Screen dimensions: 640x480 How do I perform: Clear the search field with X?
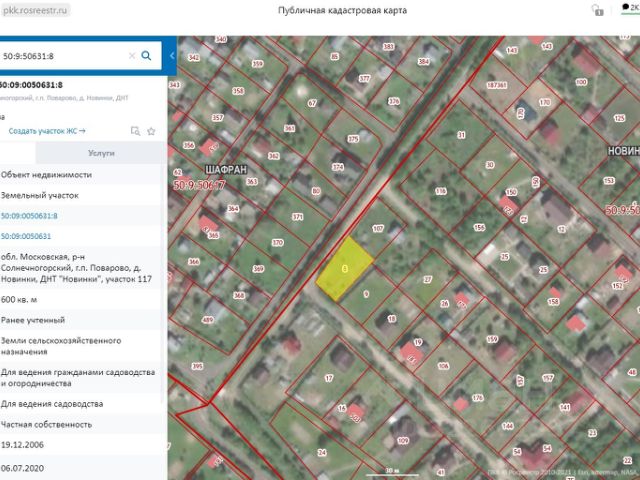132,56
